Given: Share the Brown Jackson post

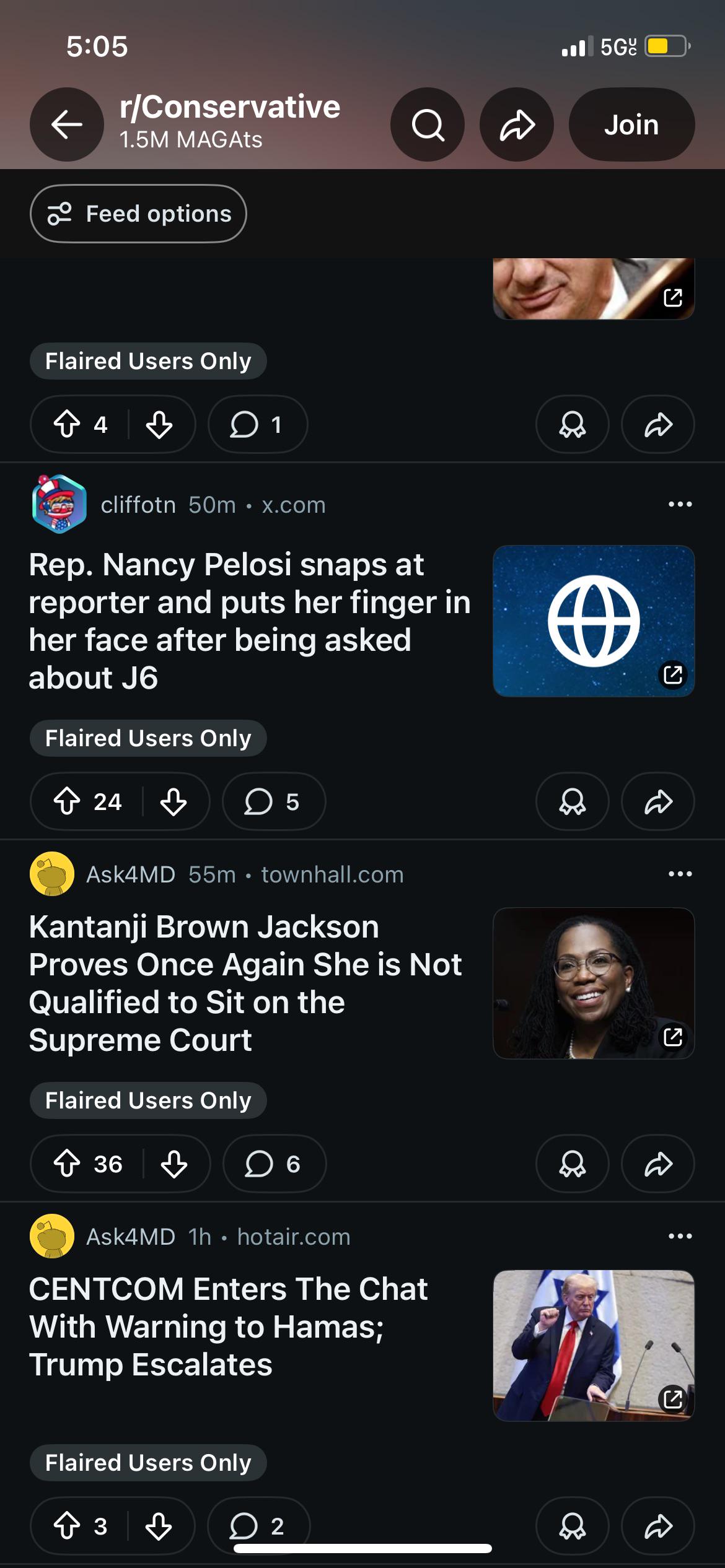Looking at the screenshot, I should pos(658,1164).
